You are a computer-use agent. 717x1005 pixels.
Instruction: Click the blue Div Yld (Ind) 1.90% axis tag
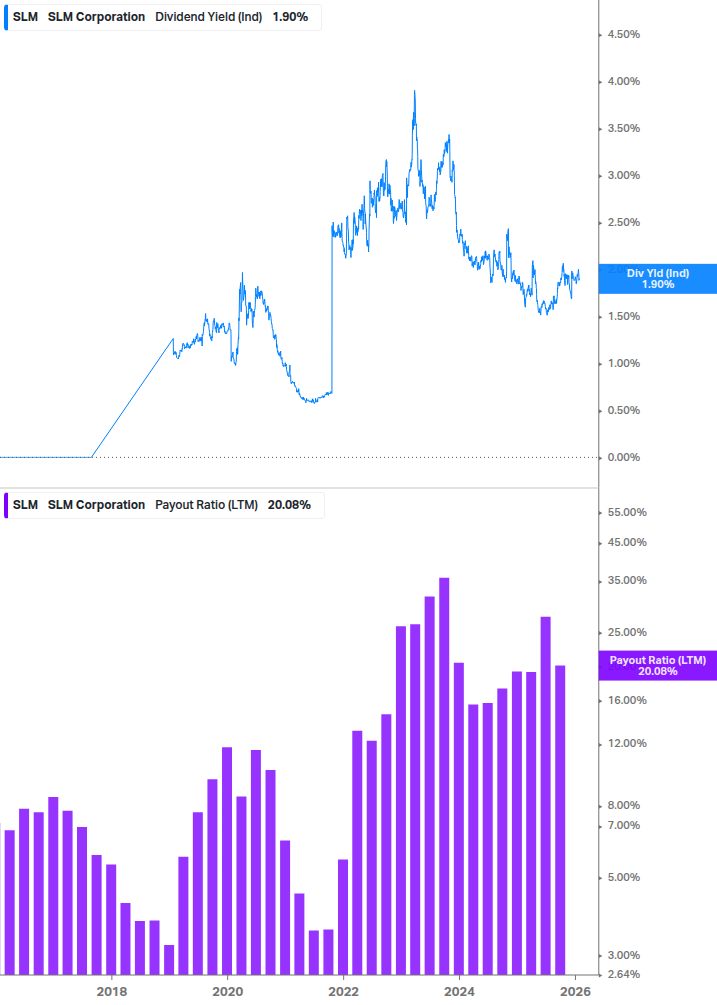pos(657,279)
